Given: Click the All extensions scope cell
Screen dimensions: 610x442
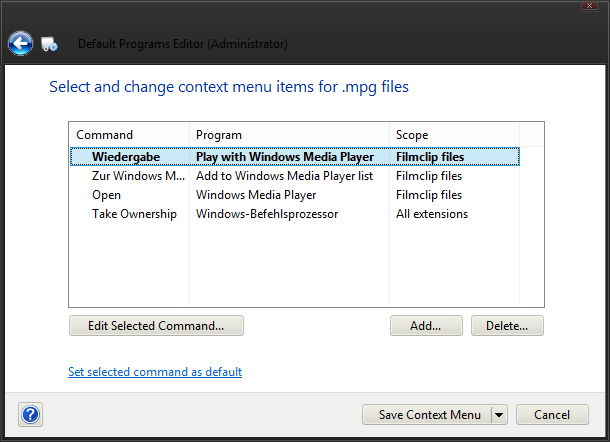Looking at the screenshot, I should [x=432, y=214].
